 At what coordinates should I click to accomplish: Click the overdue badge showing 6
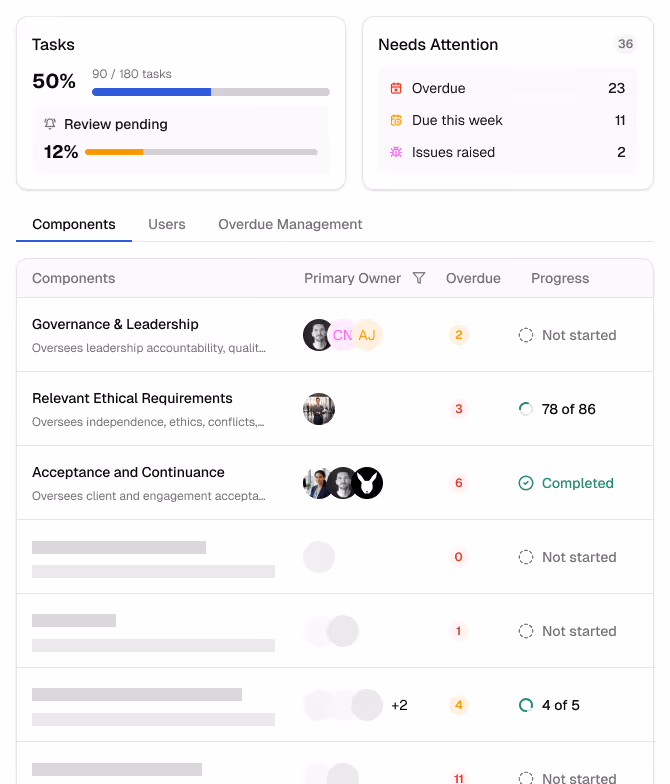pyautogui.click(x=458, y=483)
